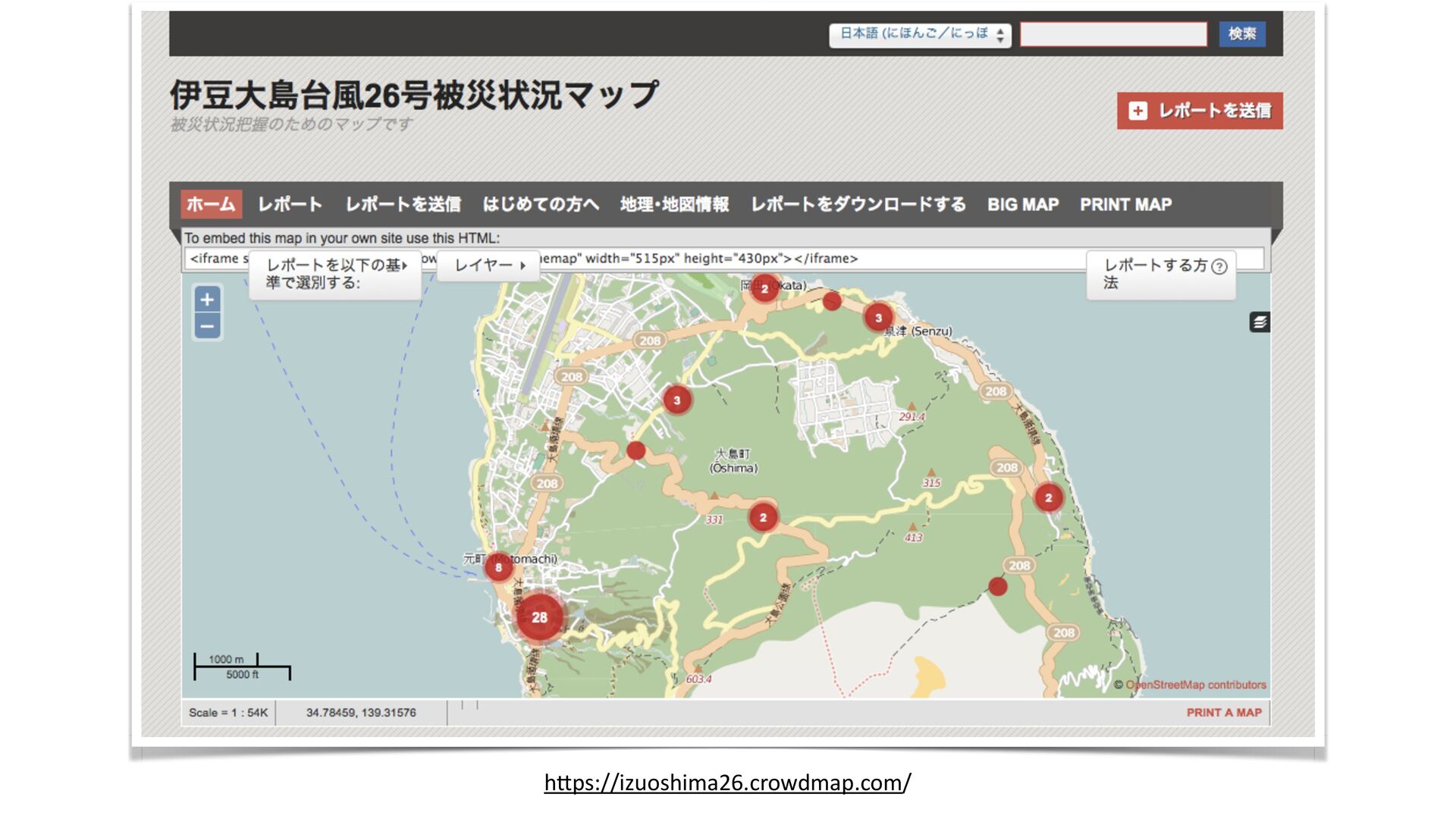The height and width of the screenshot is (819, 1456).
Task: Click the cluster marker labeled 28
Action: coord(539,617)
